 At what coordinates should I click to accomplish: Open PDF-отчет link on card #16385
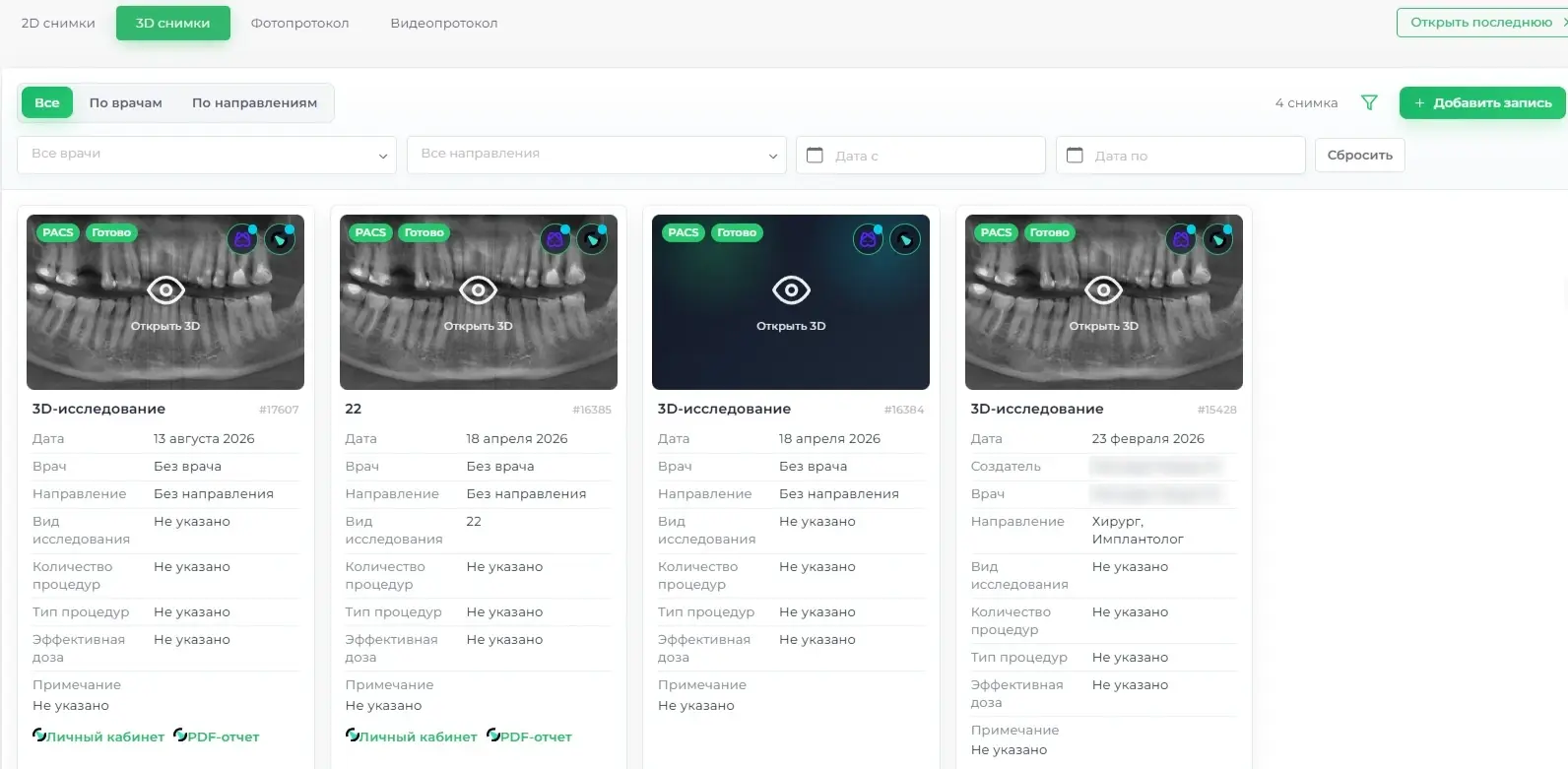click(530, 737)
